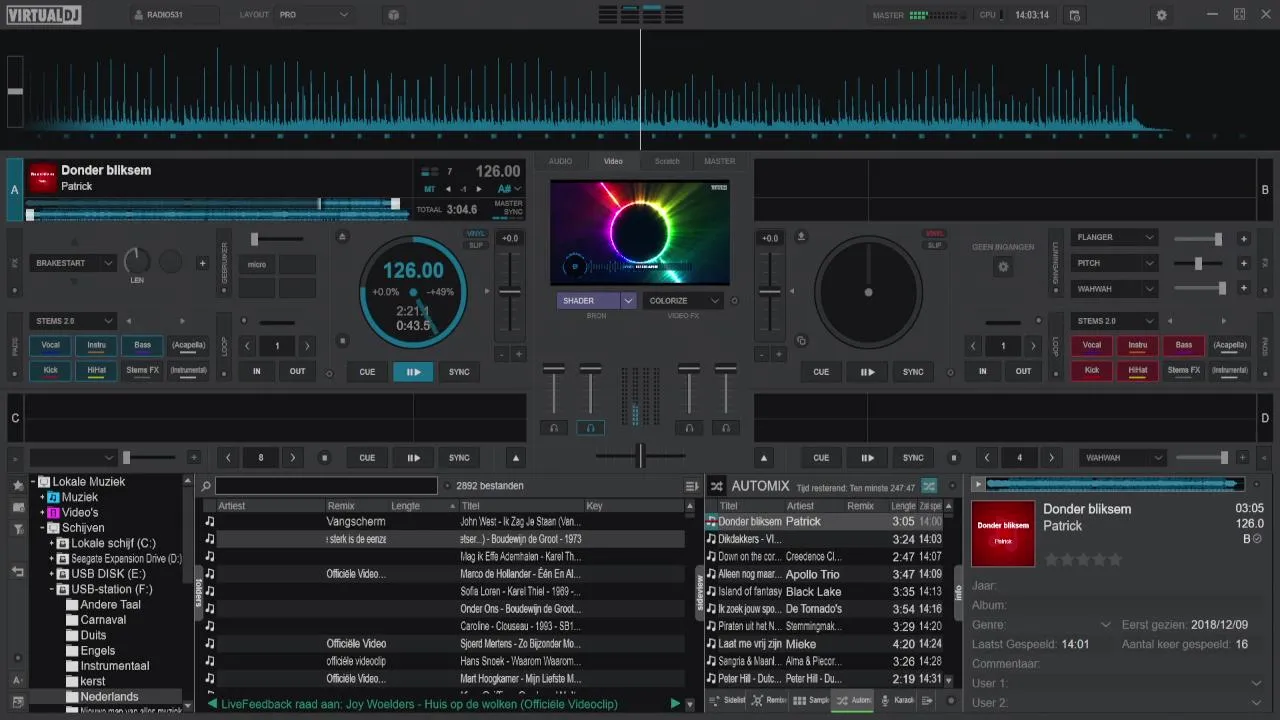
Task: Open the FLANGER effect dropdown
Action: click(x=1115, y=238)
